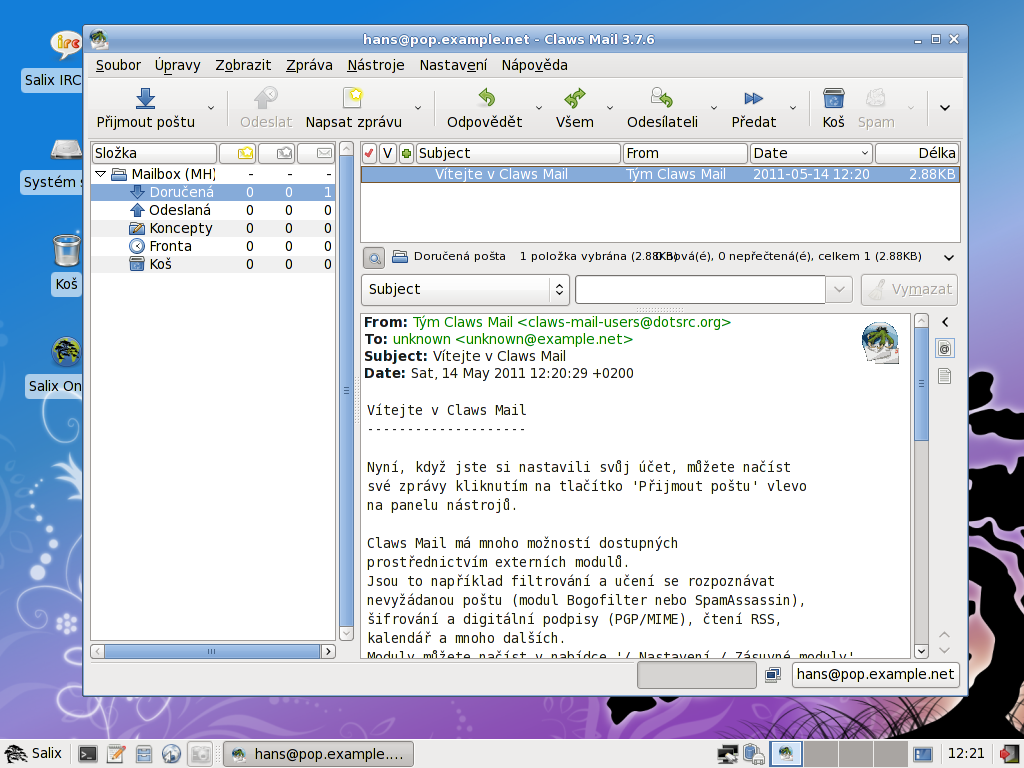Click the Odpovědět reply icon
This screenshot has height=768, width=1024.
[487, 98]
